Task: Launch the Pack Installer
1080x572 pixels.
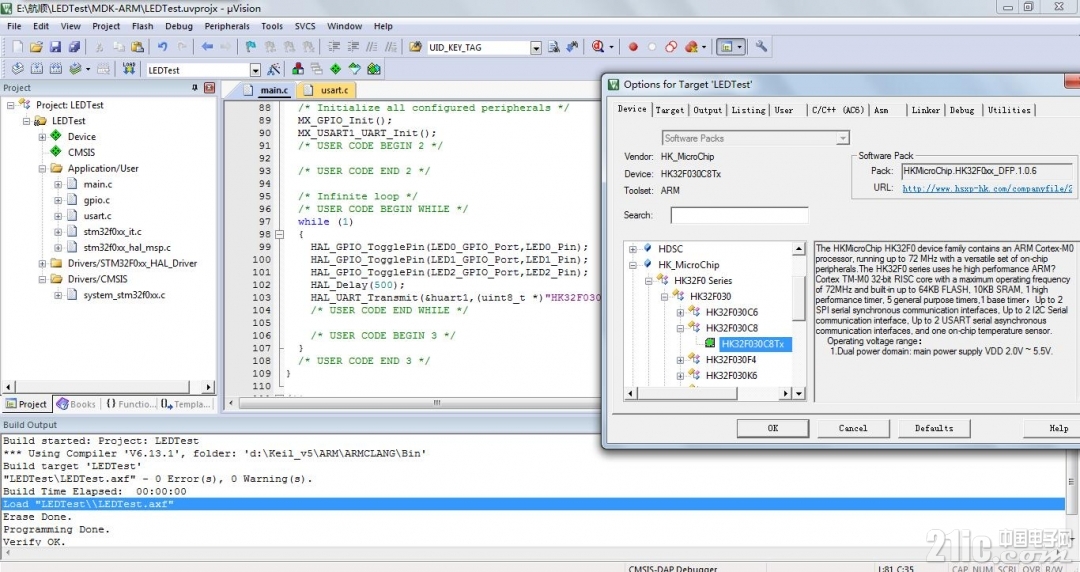Action: 374,69
